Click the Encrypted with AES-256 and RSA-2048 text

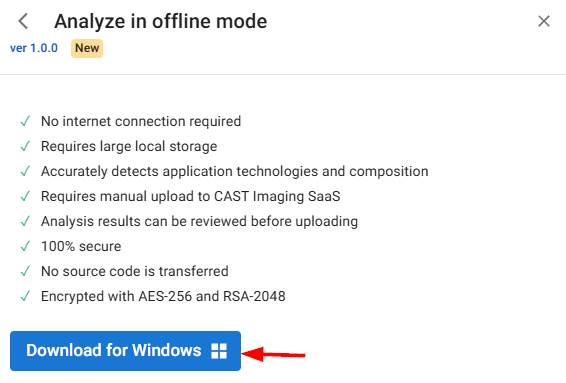coord(163,296)
